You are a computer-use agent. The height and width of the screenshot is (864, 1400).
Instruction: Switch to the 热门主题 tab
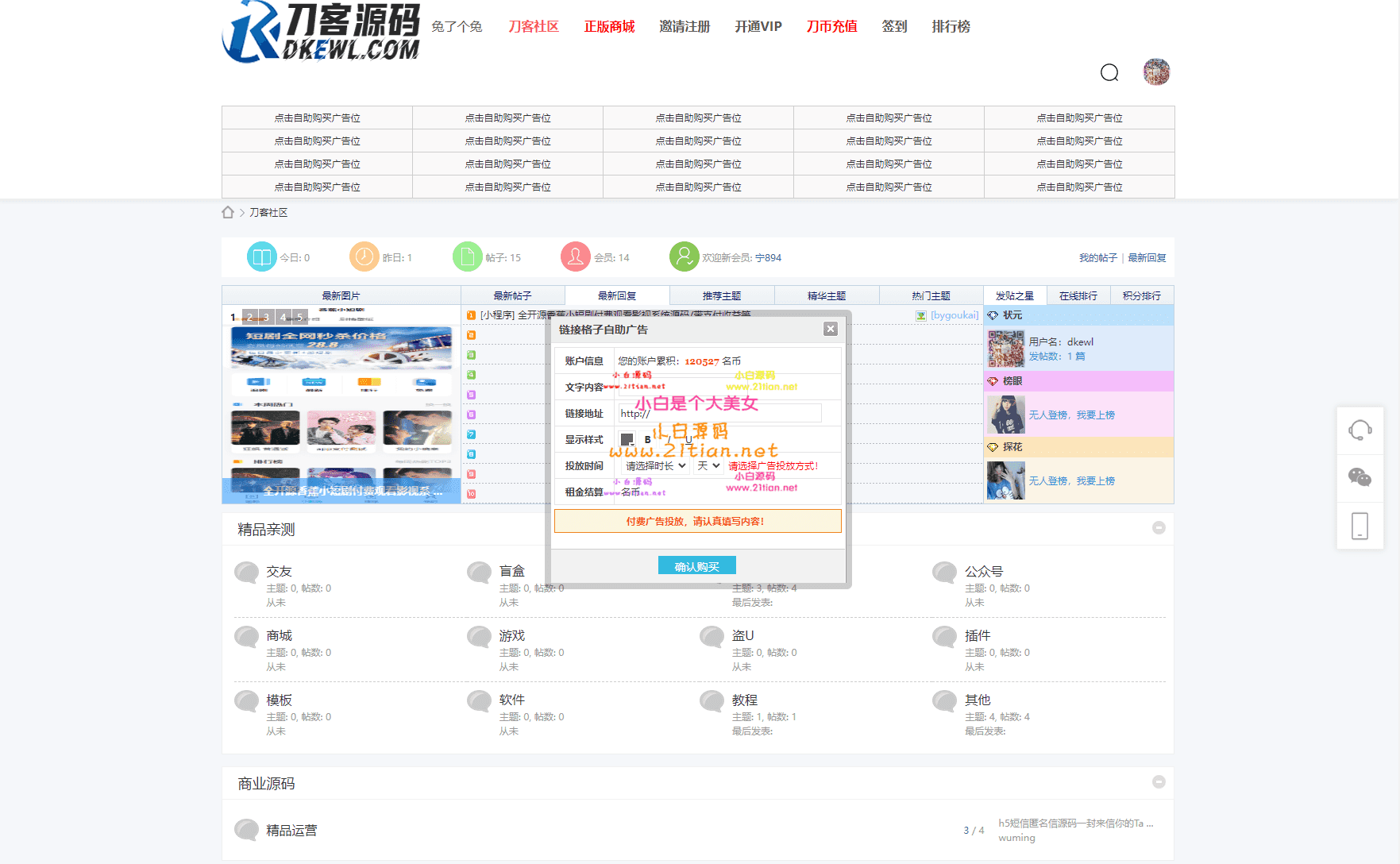[932, 295]
